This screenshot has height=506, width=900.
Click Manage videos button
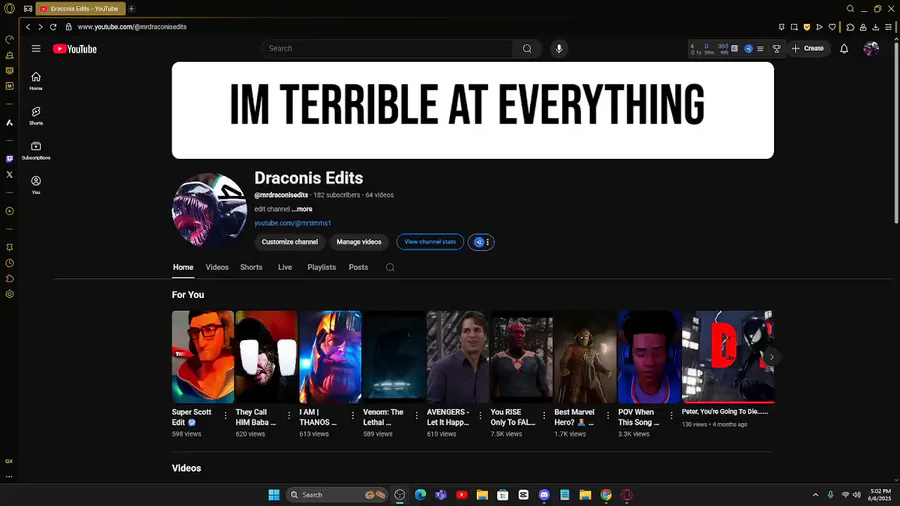point(359,242)
